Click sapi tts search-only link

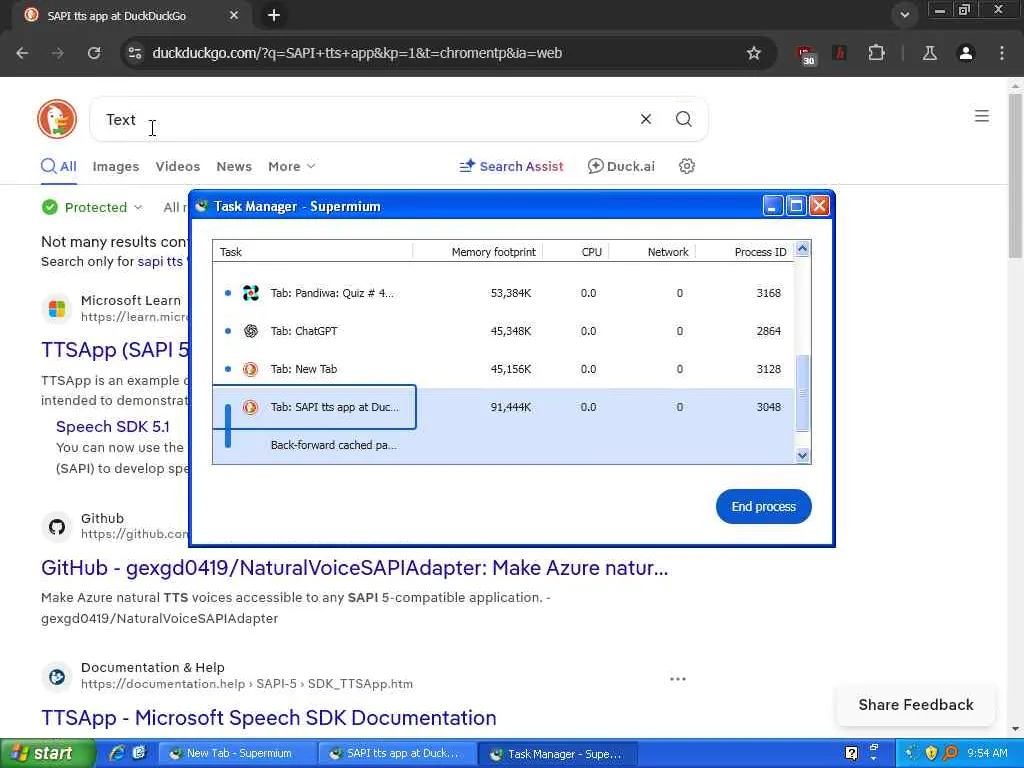(x=160, y=261)
